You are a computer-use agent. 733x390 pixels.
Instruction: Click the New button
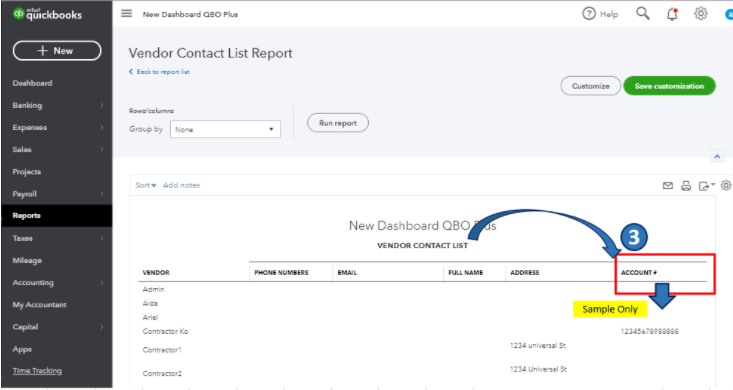tap(57, 51)
